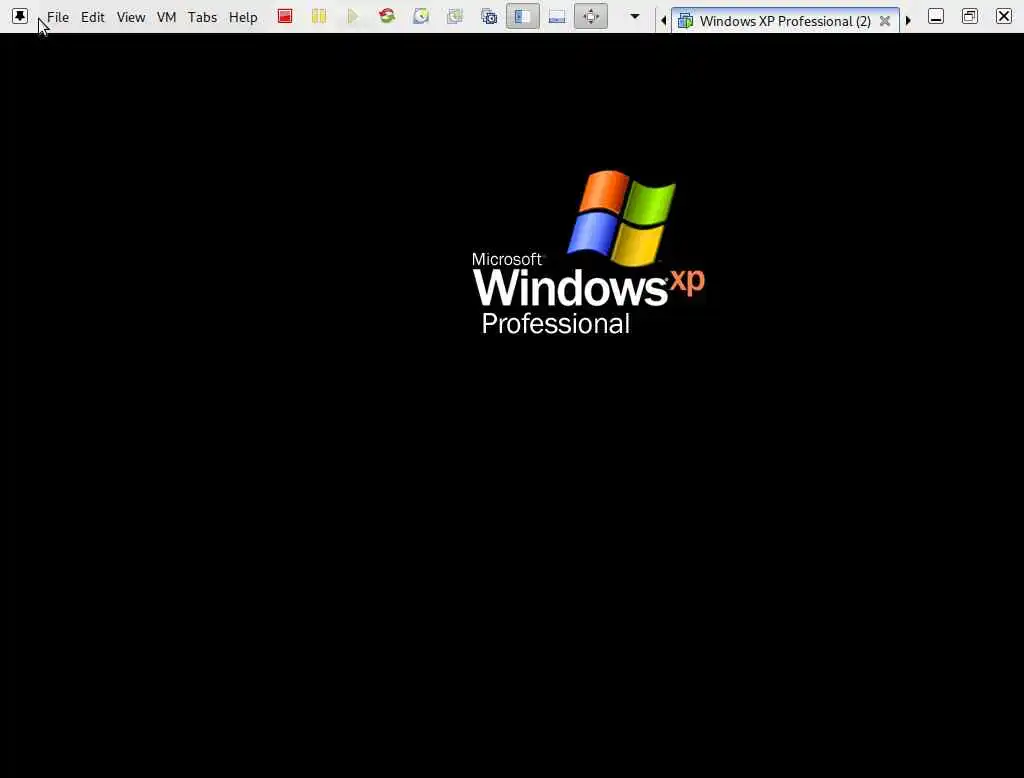
Task: Click inside the Windows XP guest screen
Action: click(x=512, y=405)
